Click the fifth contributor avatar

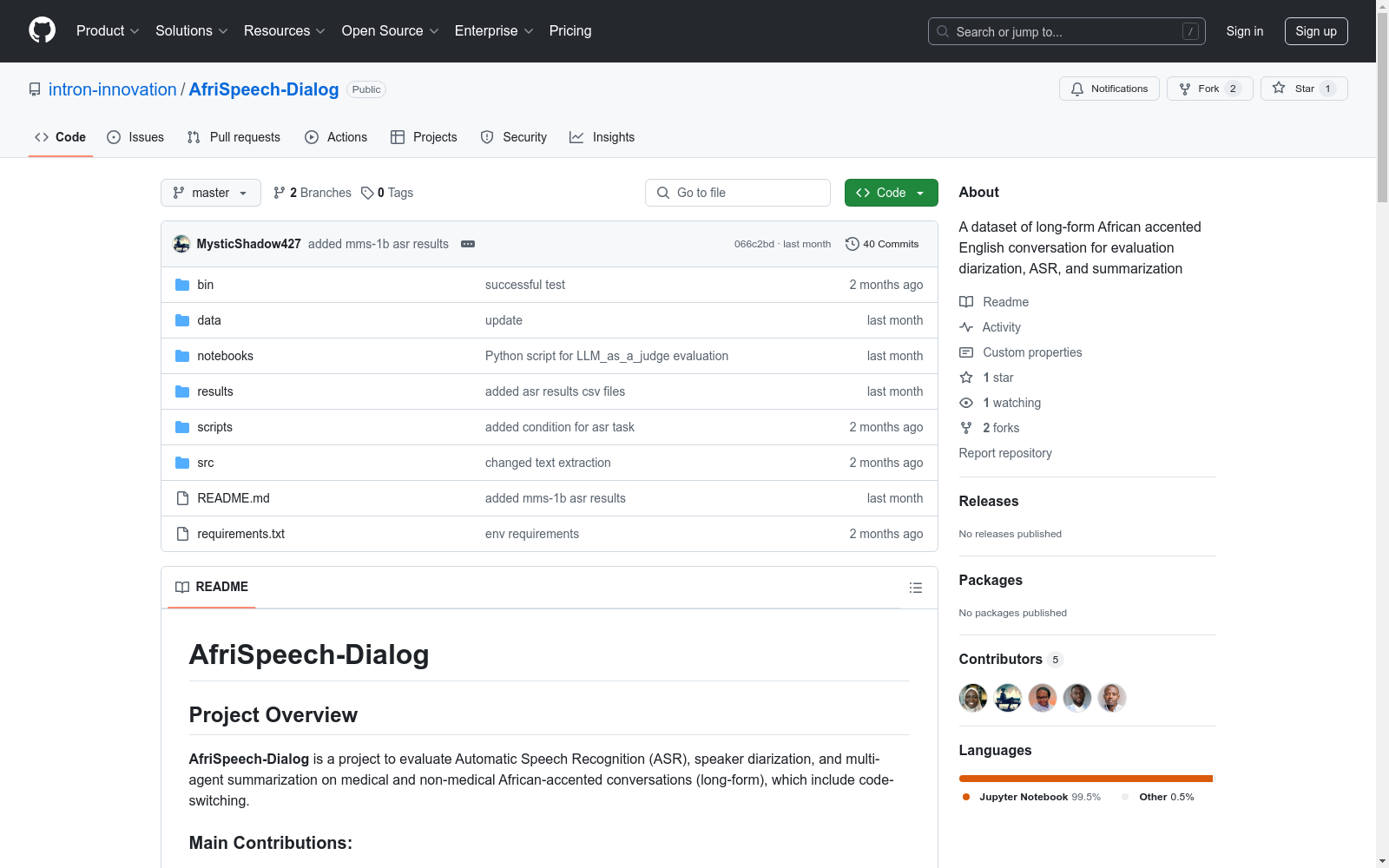click(x=1112, y=698)
